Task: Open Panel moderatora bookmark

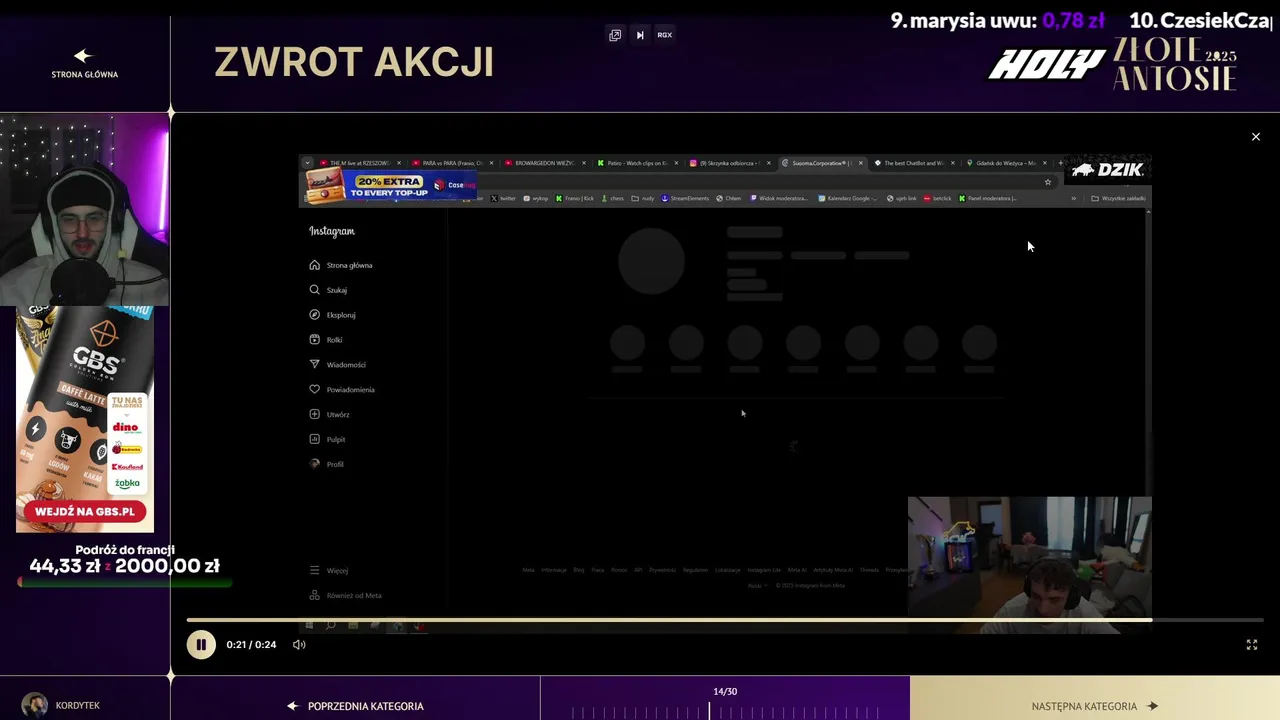Action: pos(988,198)
